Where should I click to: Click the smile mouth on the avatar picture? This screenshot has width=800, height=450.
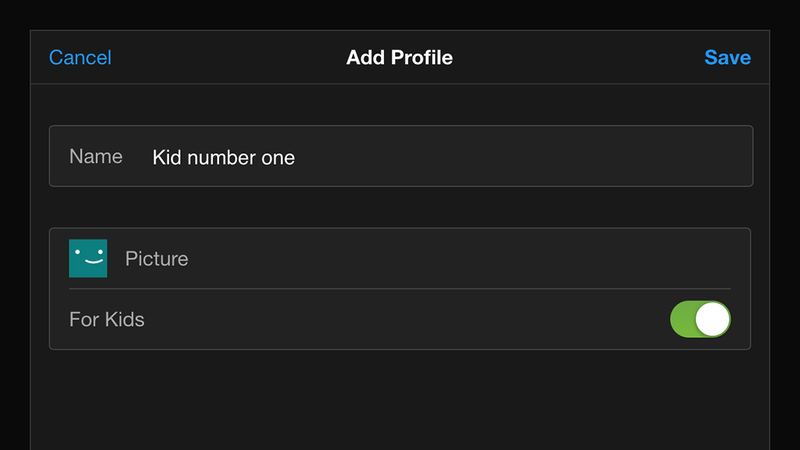94,261
